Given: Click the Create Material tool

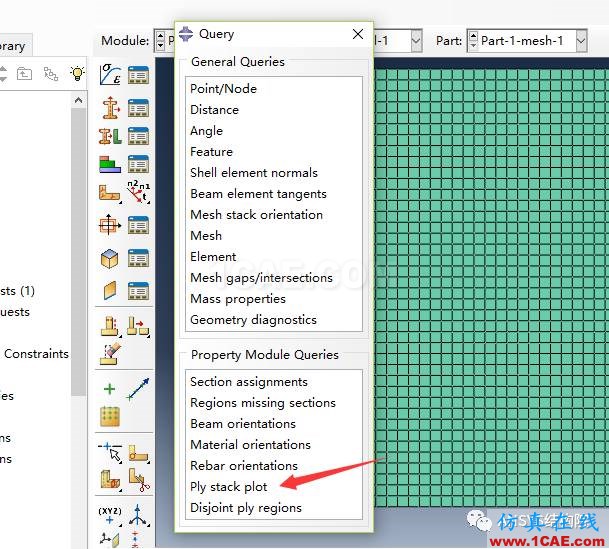Looking at the screenshot, I should point(110,75).
